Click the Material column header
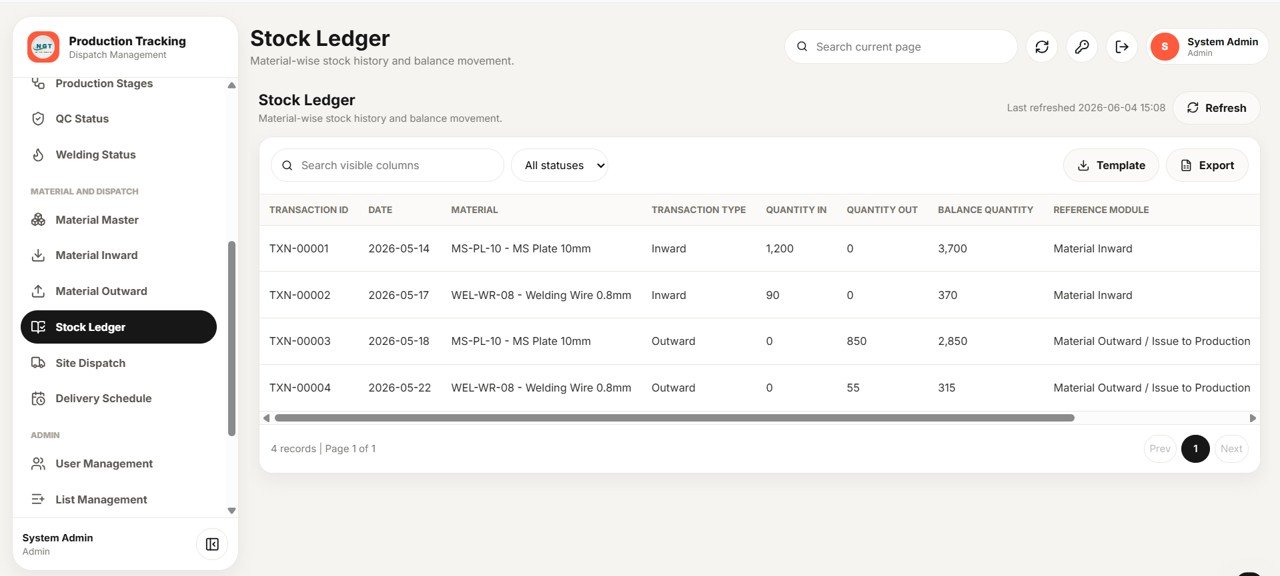1280x576 pixels. pyautogui.click(x=474, y=210)
